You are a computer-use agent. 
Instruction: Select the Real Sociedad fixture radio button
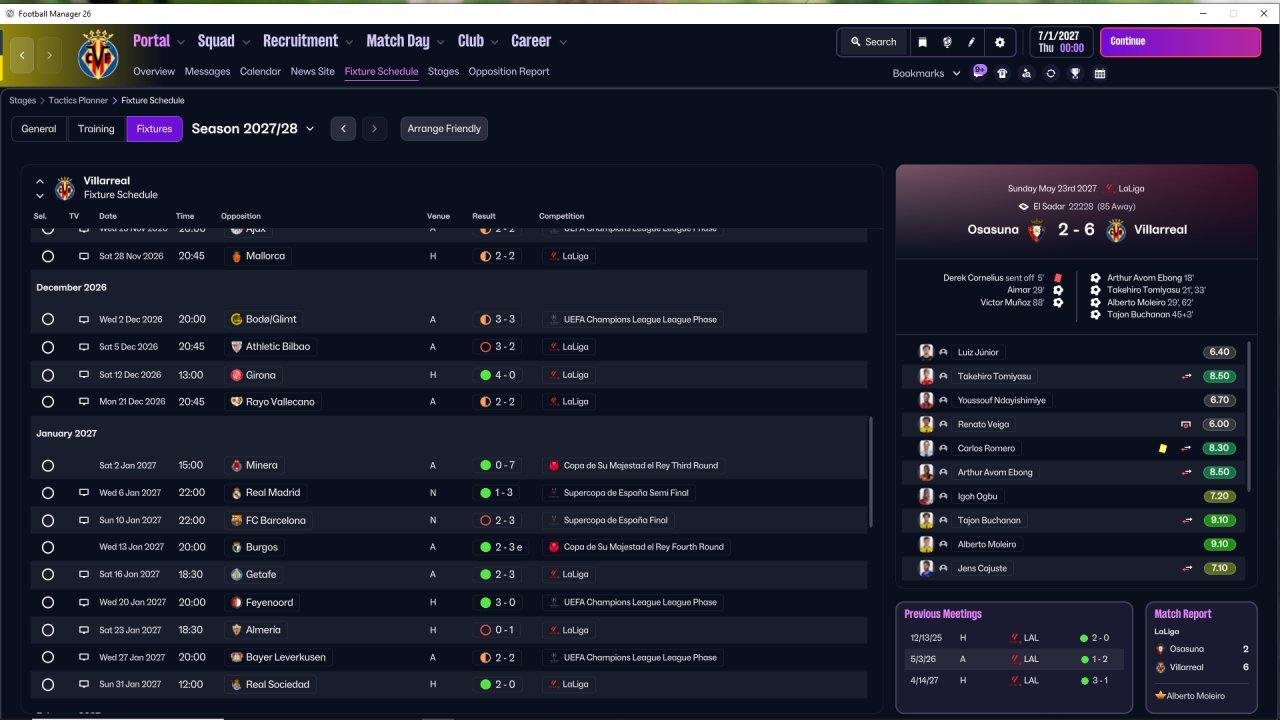[x=47, y=685]
